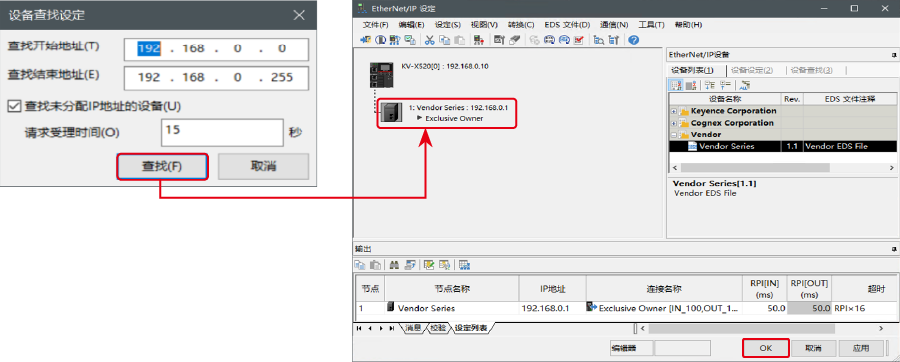Click the OK button
The width and height of the screenshot is (900, 362).
766,348
